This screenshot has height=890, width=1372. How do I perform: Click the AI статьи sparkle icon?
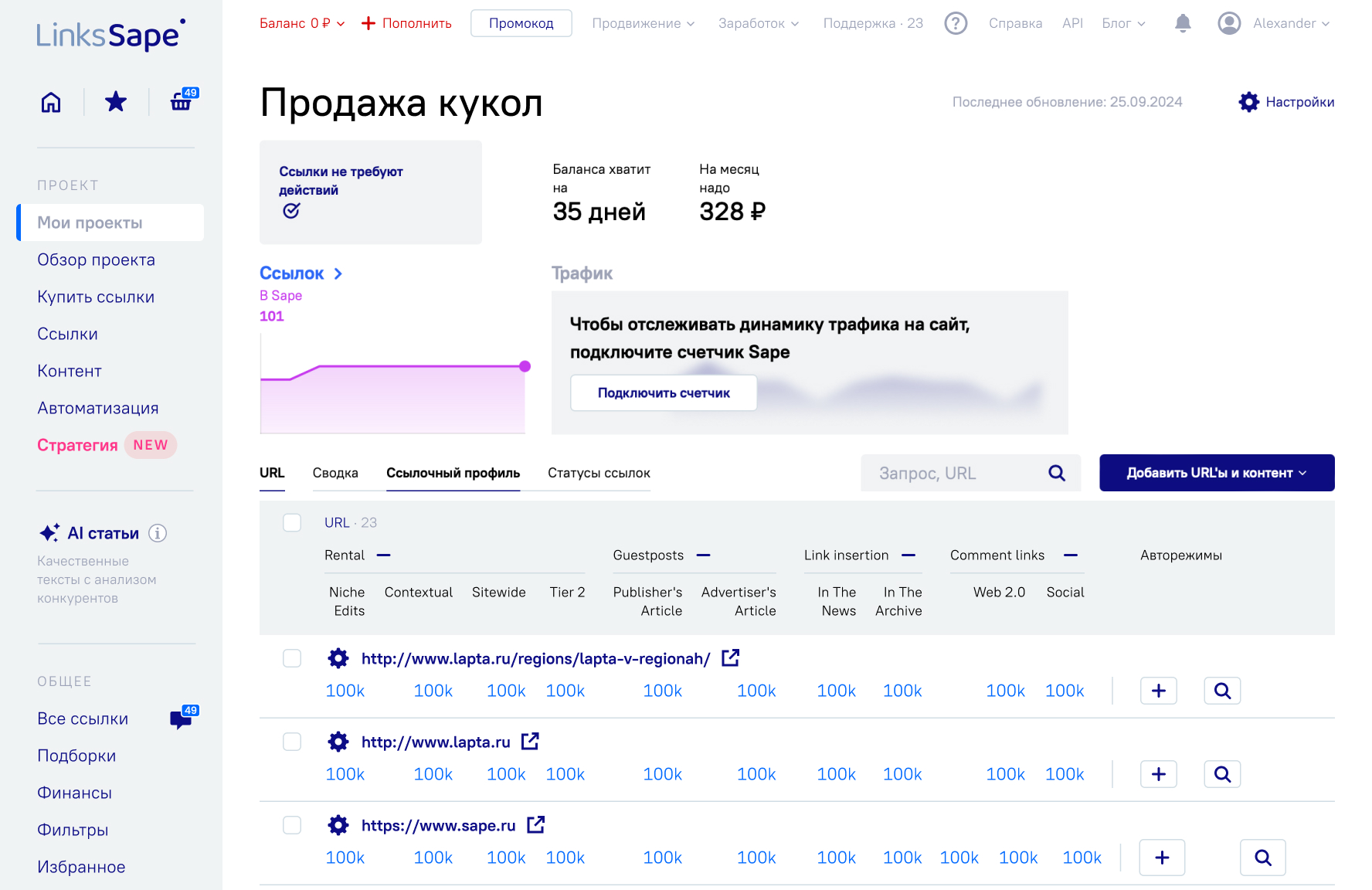point(49,533)
